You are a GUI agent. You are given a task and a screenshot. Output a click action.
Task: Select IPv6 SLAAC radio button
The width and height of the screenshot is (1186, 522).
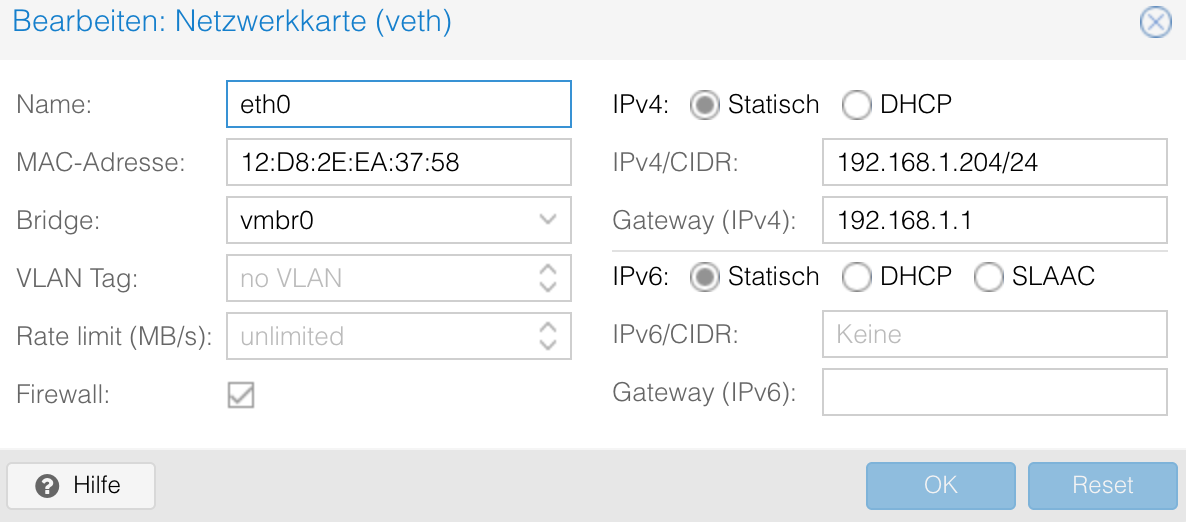point(988,277)
